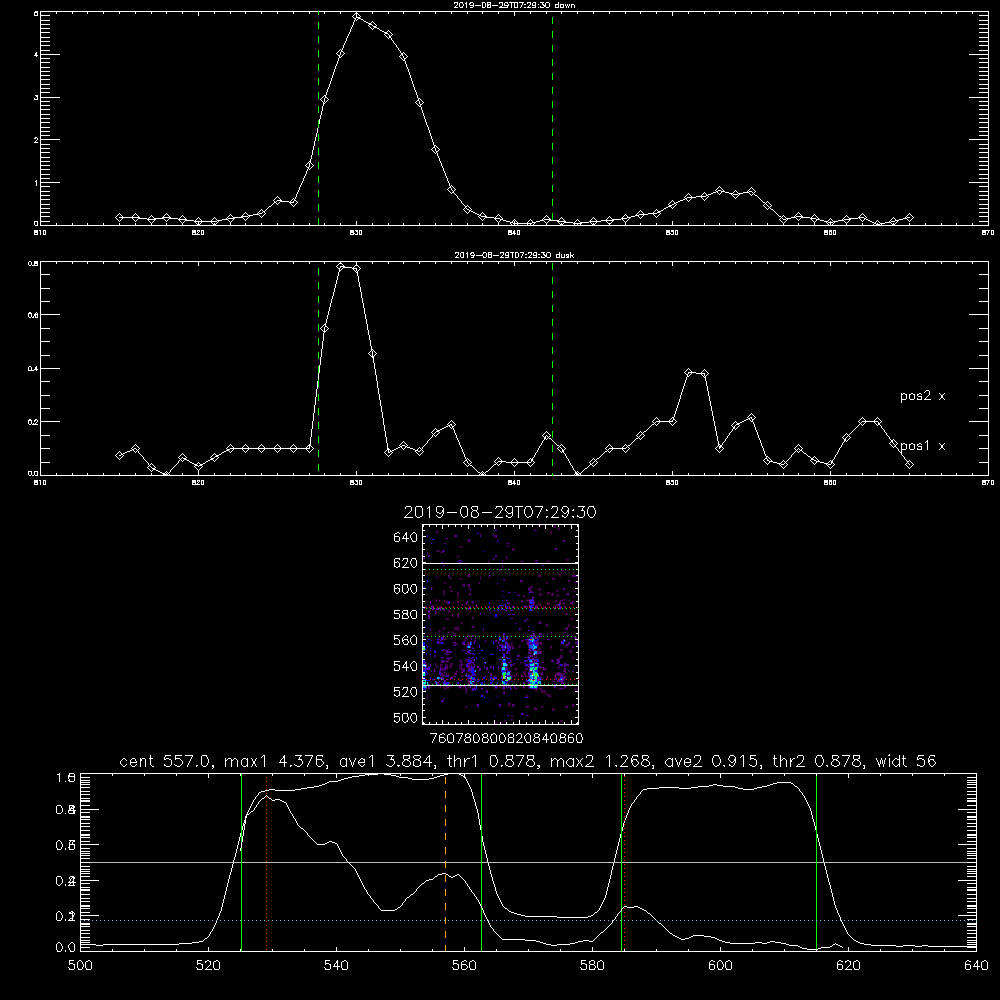Click heatmap y-axis label 620
The image size is (1000, 1000).
(x=406, y=563)
